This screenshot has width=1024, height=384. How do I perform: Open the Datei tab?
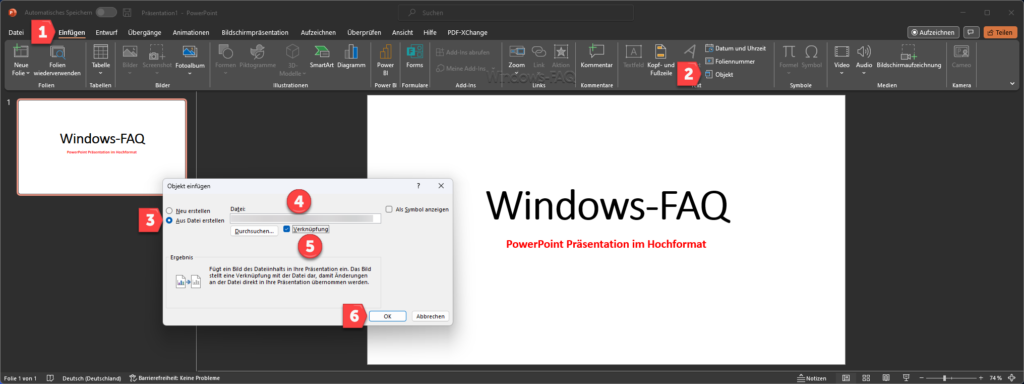click(x=16, y=32)
